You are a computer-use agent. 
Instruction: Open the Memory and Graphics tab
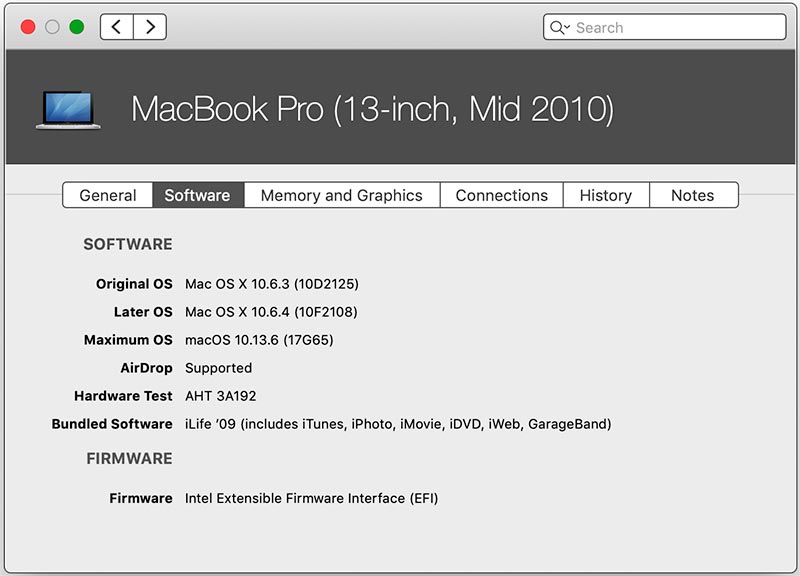[x=342, y=195]
